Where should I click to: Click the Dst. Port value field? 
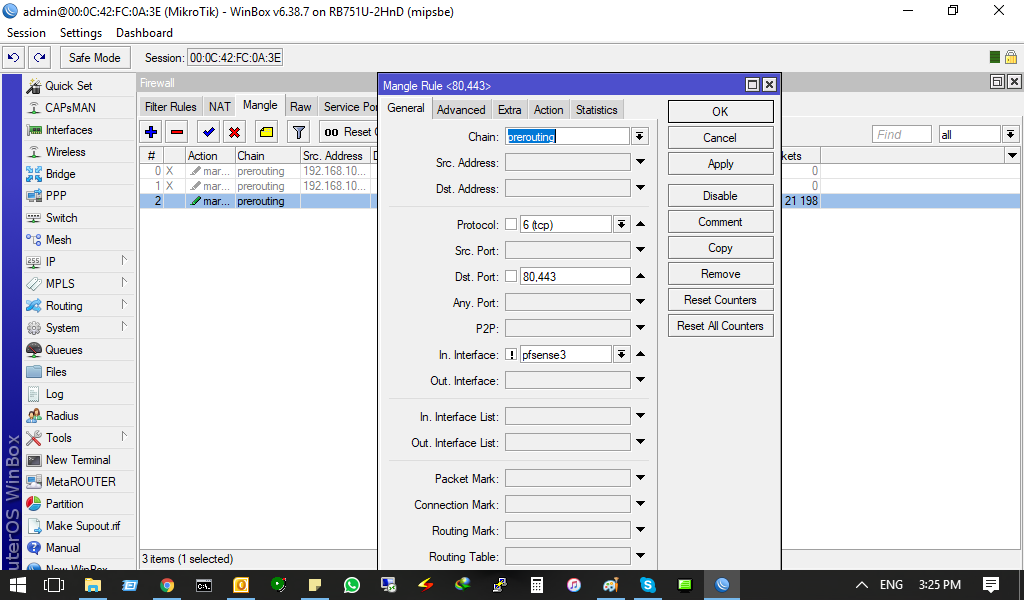pos(575,276)
